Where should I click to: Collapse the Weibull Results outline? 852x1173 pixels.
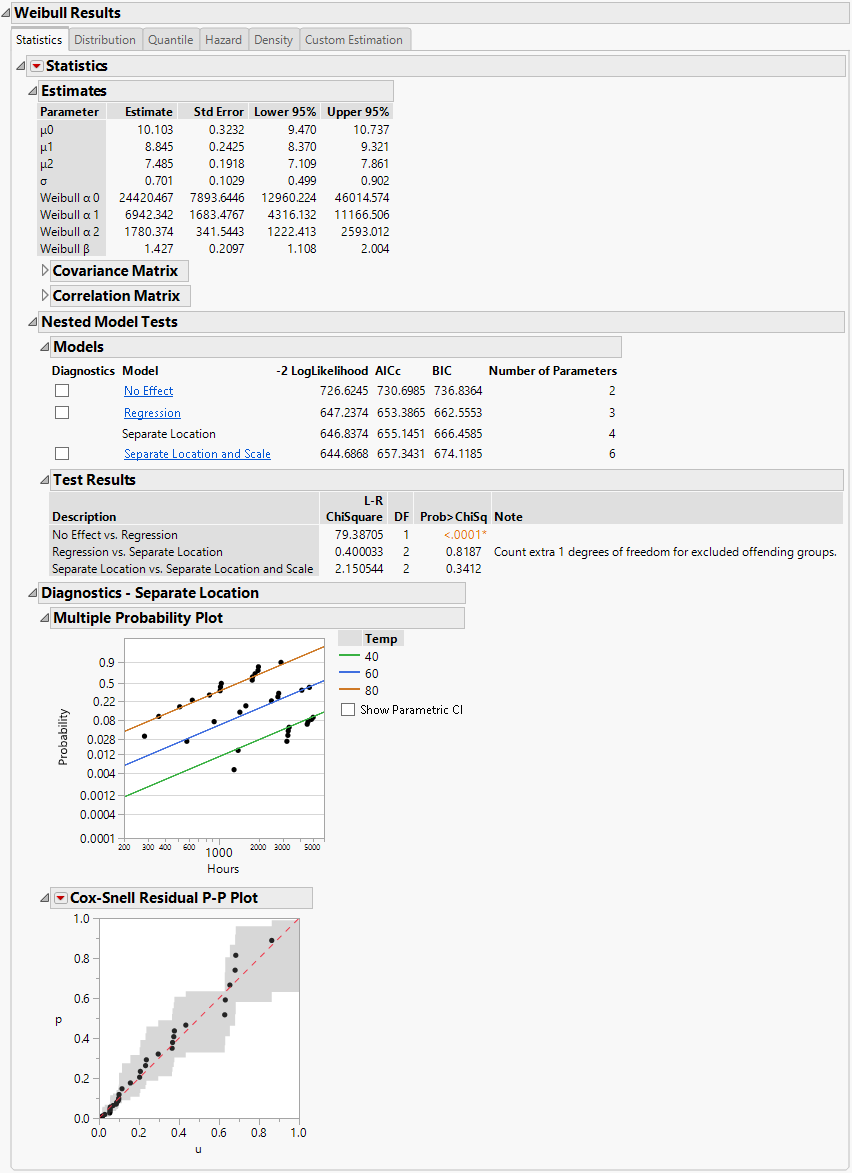coord(7,13)
